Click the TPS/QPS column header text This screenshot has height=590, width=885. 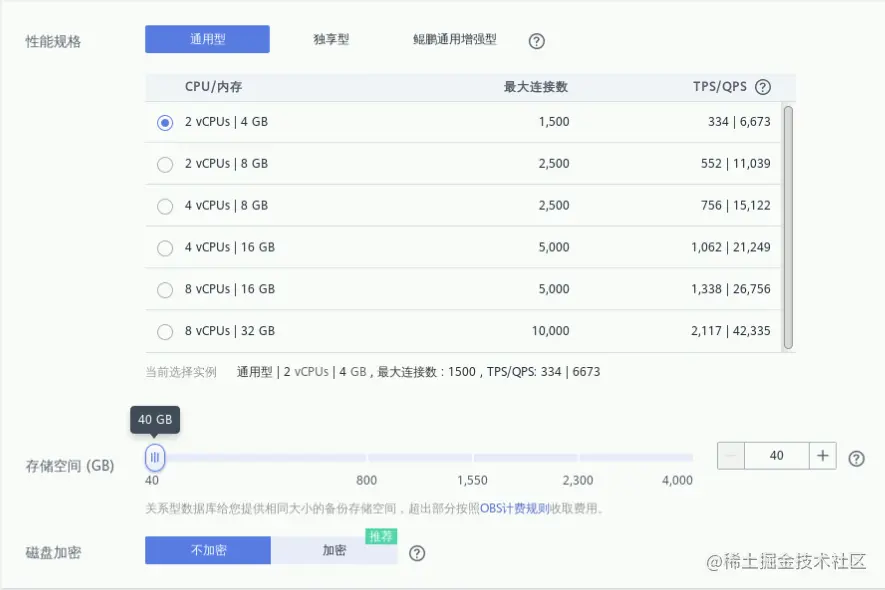click(x=720, y=87)
